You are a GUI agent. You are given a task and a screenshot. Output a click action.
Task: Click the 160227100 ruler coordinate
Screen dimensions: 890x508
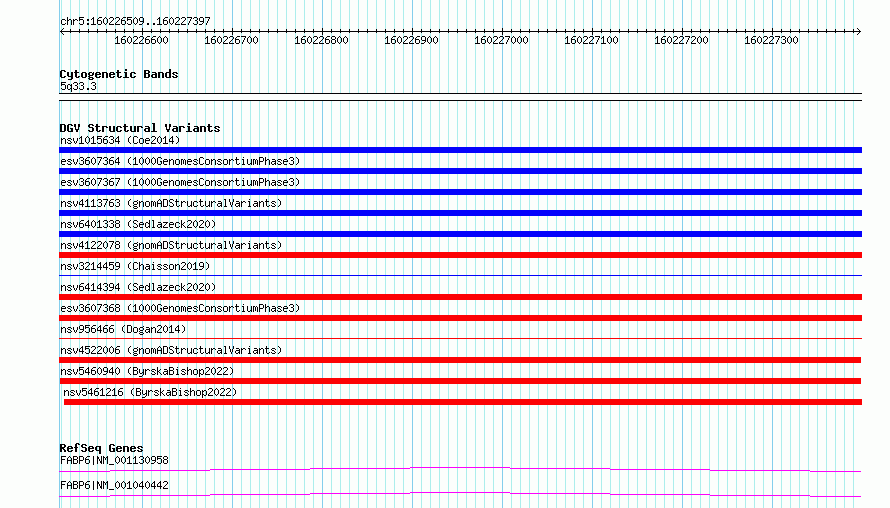pos(591,40)
